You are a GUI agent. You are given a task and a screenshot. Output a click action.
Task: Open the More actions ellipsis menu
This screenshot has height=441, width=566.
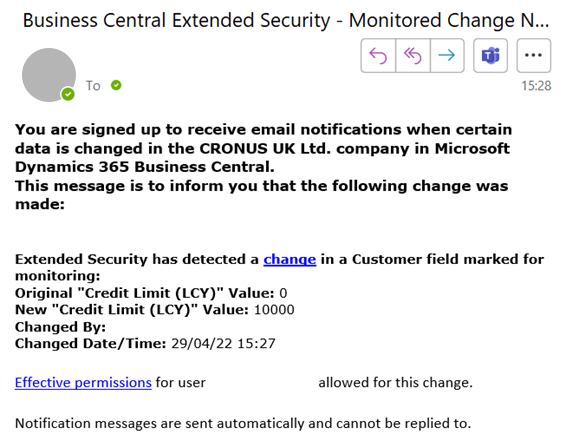[x=534, y=56]
